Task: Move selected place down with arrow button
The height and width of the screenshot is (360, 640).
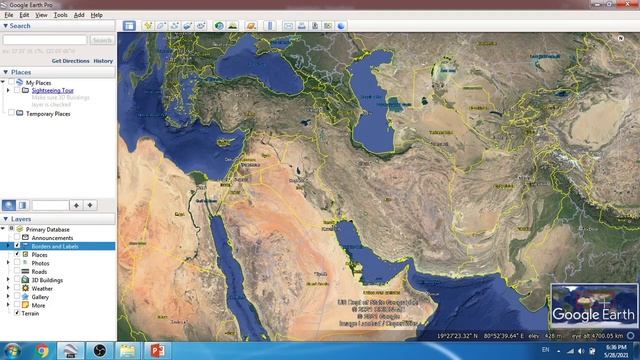Action: [90, 205]
